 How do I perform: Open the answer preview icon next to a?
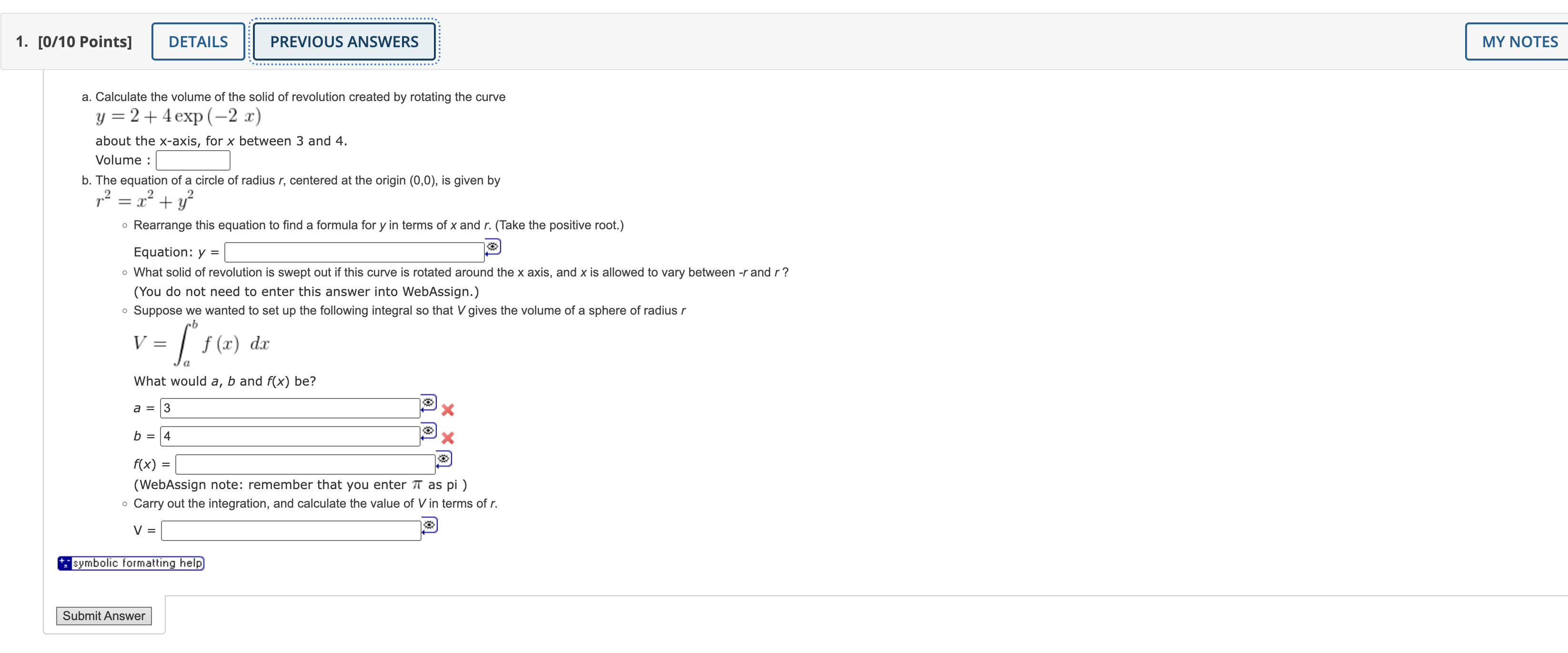pos(428,403)
